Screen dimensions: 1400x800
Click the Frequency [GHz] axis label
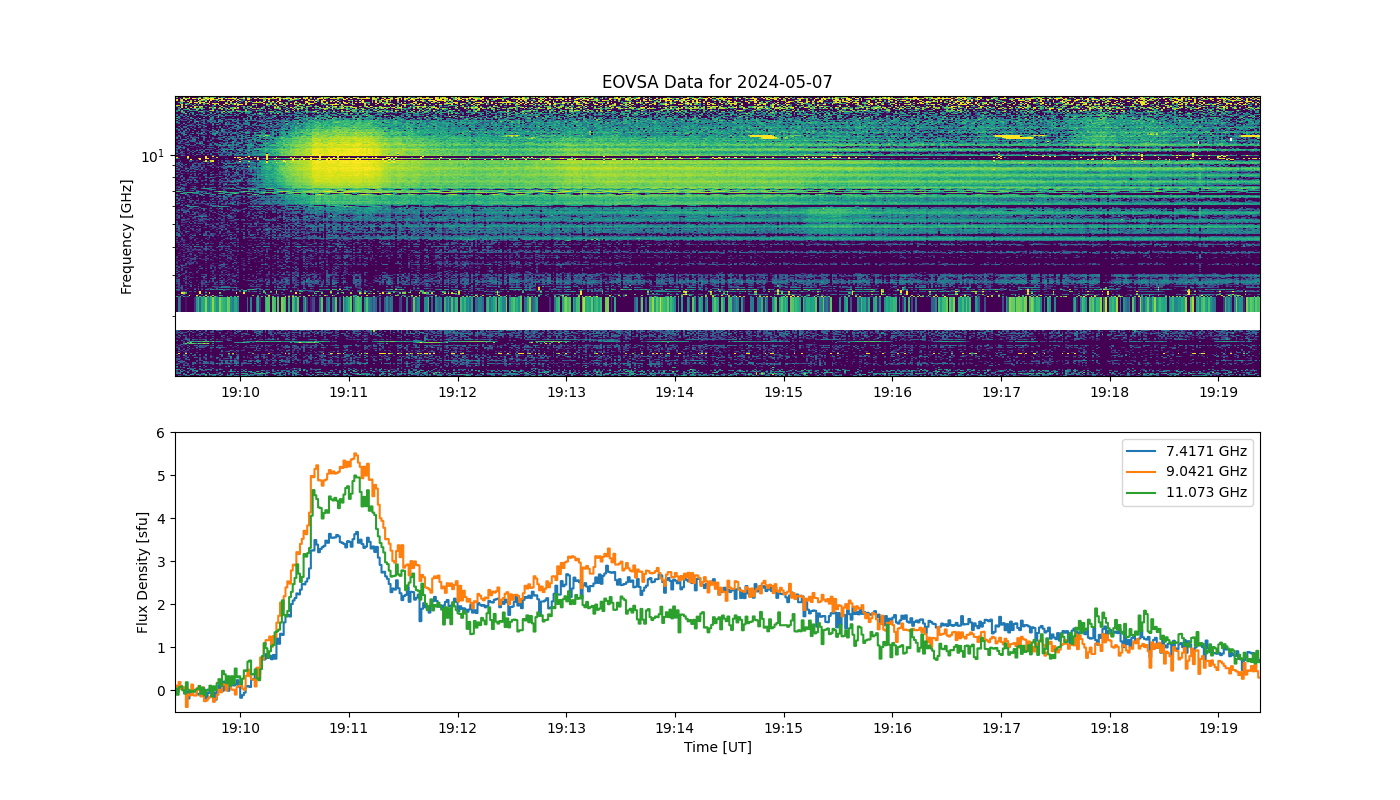pyautogui.click(x=127, y=236)
